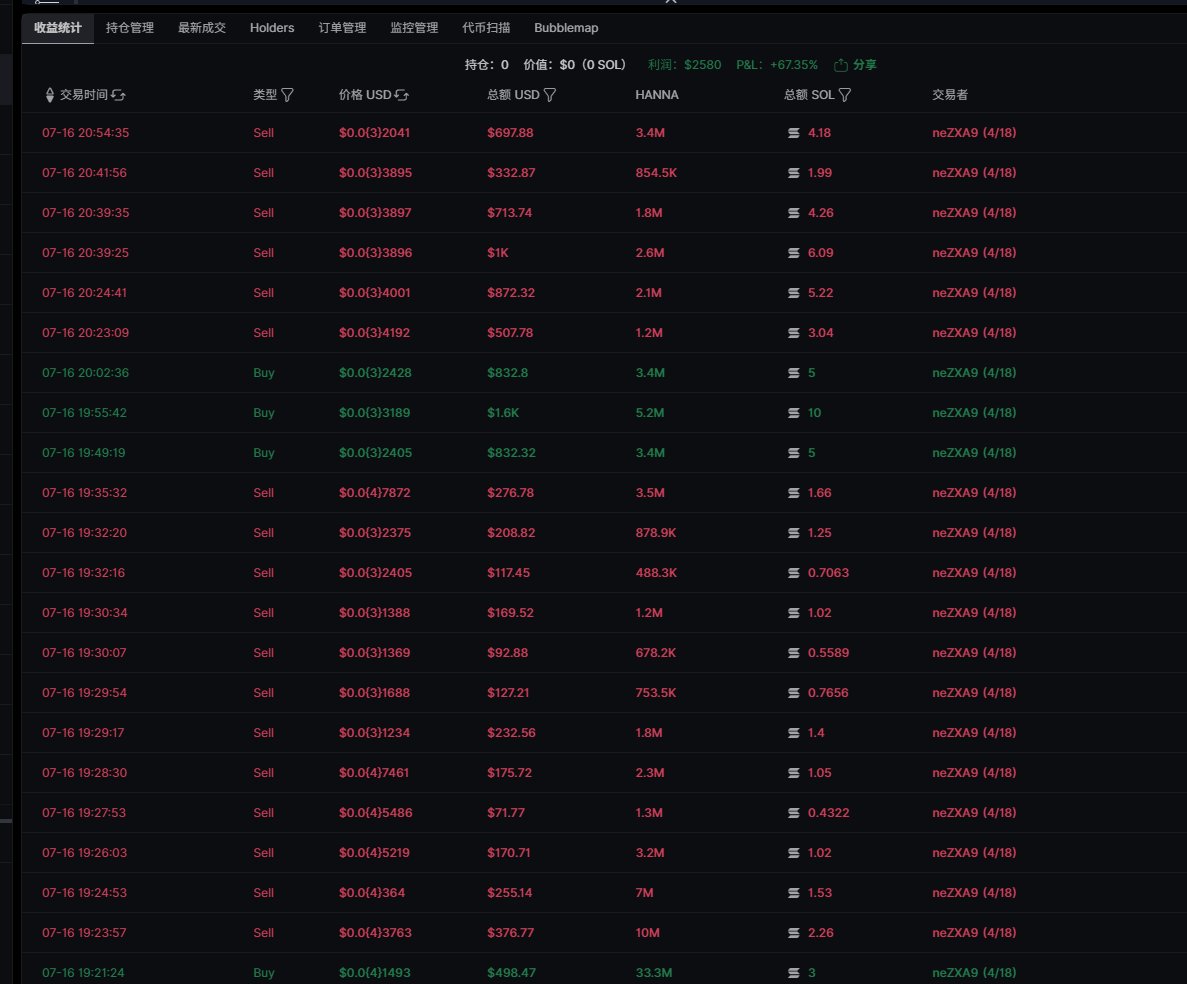This screenshot has width=1187, height=984.
Task: Click share icon beside P&L
Action: point(840,65)
